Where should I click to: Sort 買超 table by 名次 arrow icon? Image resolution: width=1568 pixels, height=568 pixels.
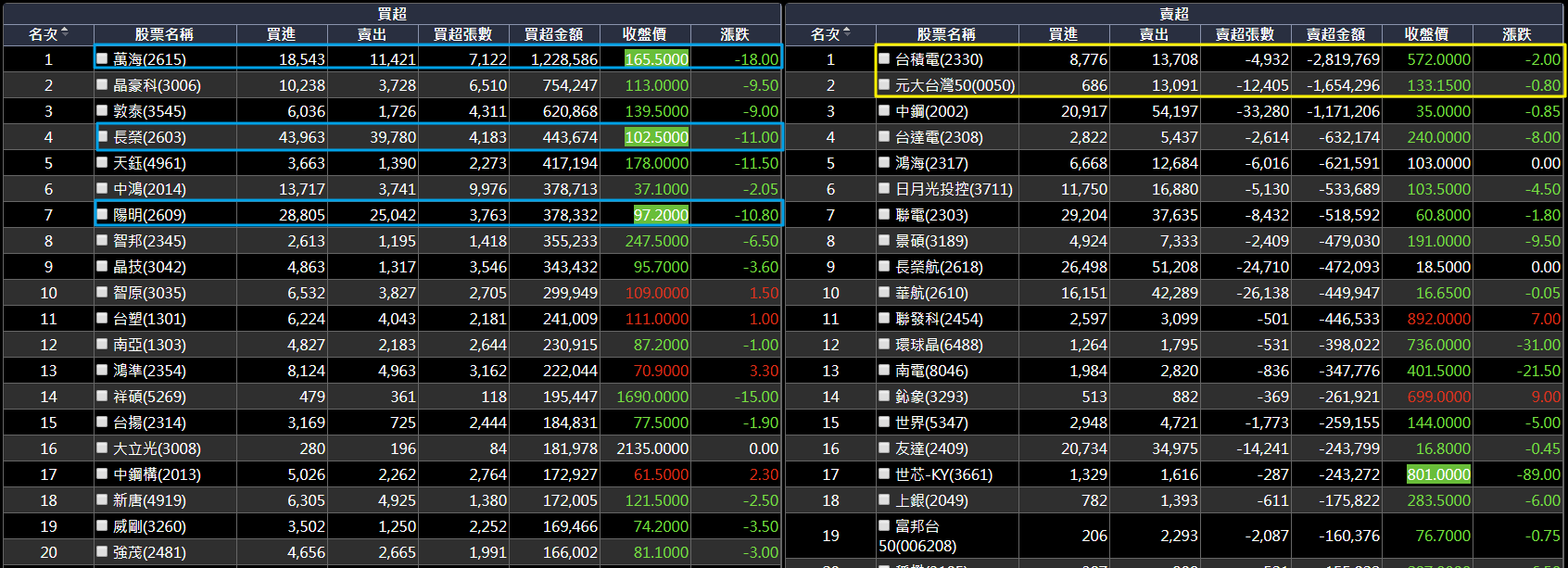65,33
